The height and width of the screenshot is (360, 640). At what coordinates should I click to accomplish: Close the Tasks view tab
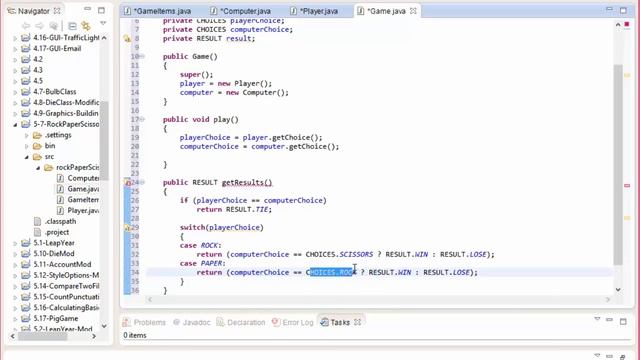click(358, 322)
